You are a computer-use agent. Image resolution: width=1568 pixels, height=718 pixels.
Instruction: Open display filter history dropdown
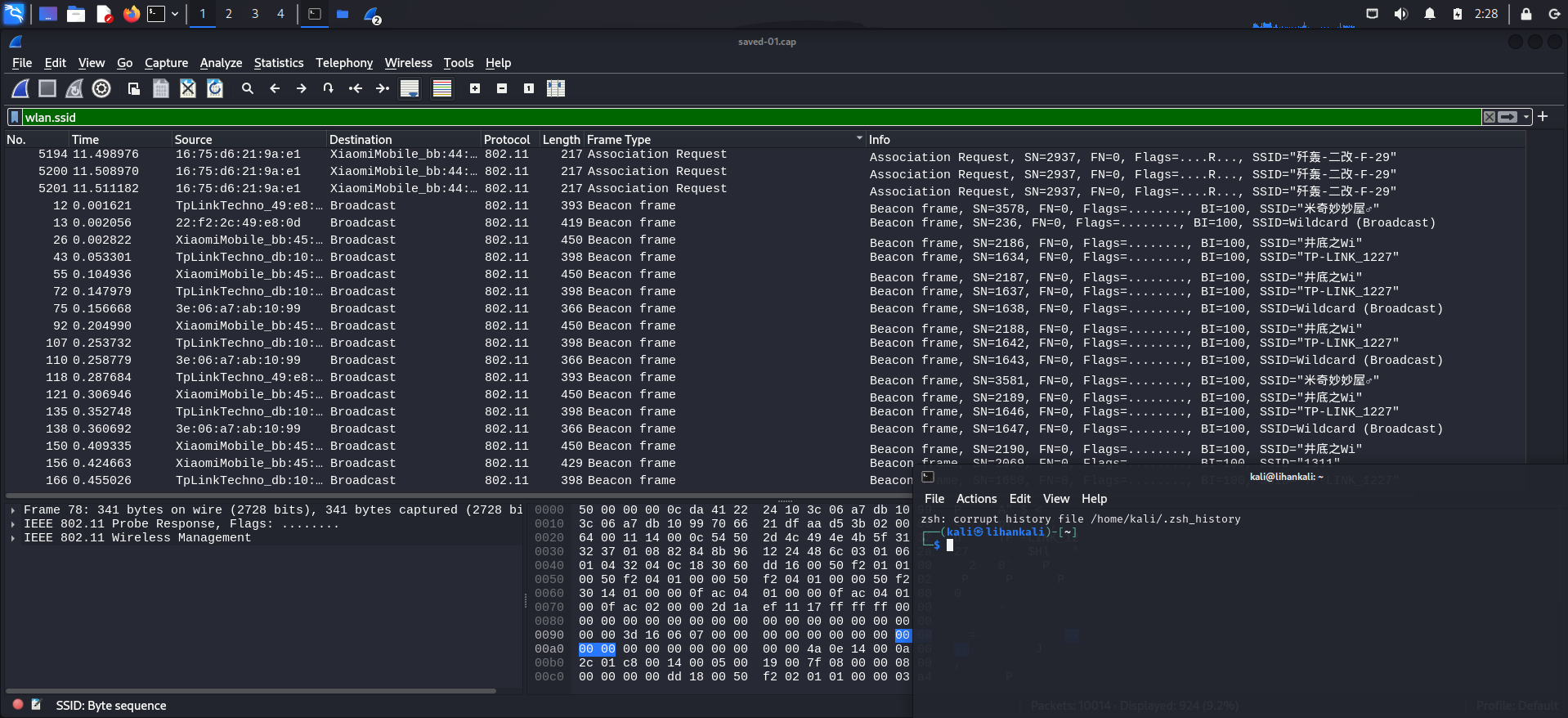click(1525, 117)
